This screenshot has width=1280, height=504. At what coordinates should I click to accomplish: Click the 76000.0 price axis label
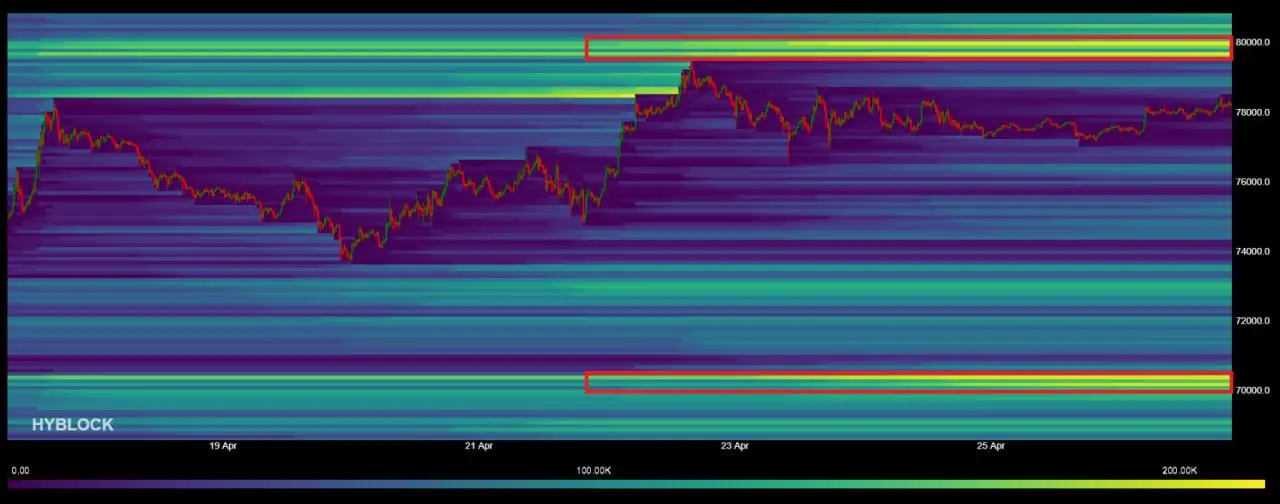coord(1253,182)
